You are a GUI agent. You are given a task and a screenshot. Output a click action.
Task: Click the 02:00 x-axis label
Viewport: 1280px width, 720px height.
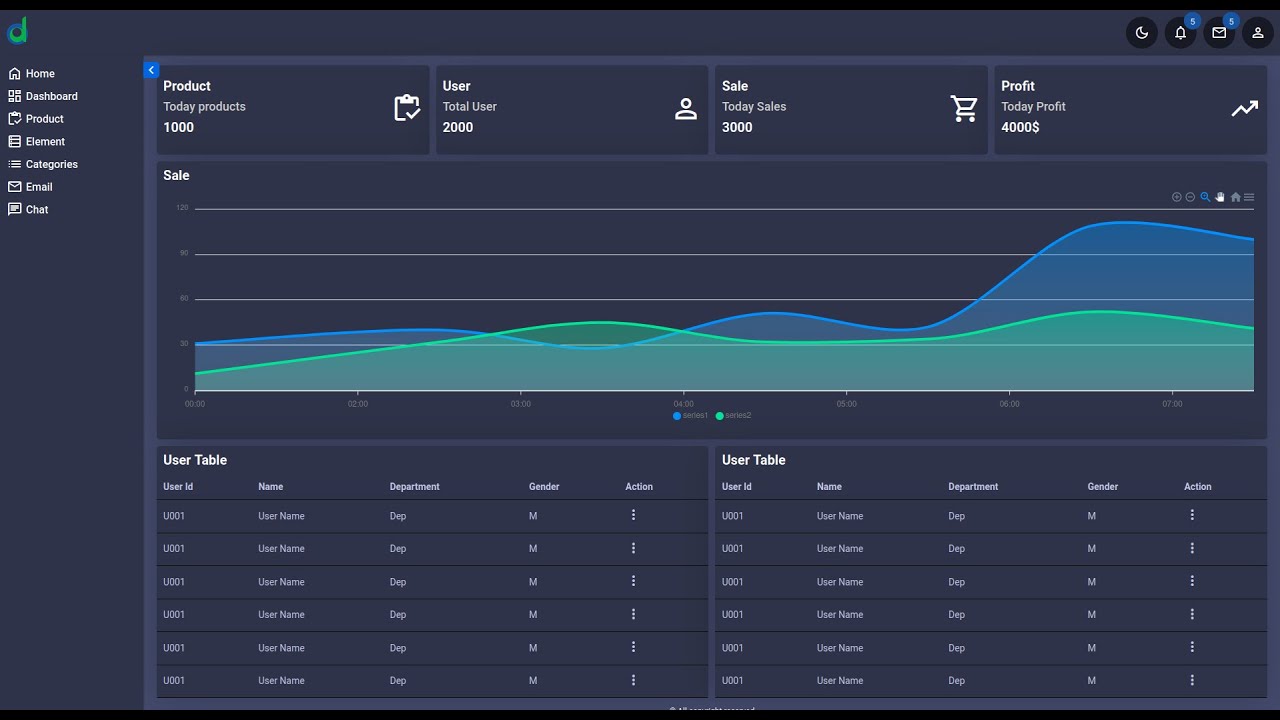[358, 404]
